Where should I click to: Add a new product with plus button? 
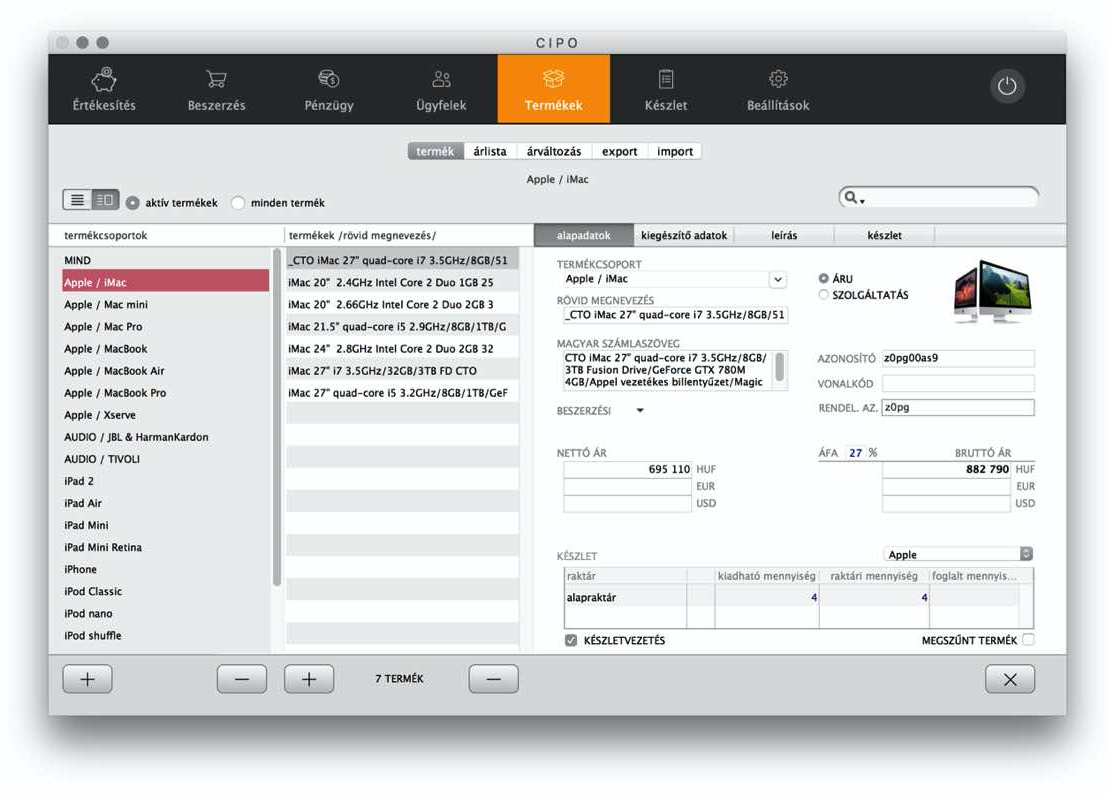tap(309, 679)
